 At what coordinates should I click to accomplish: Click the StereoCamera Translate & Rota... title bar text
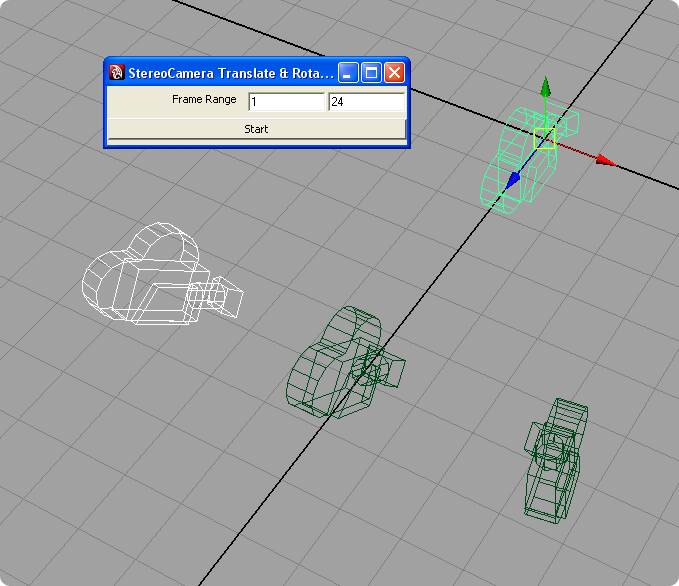[x=231, y=73]
